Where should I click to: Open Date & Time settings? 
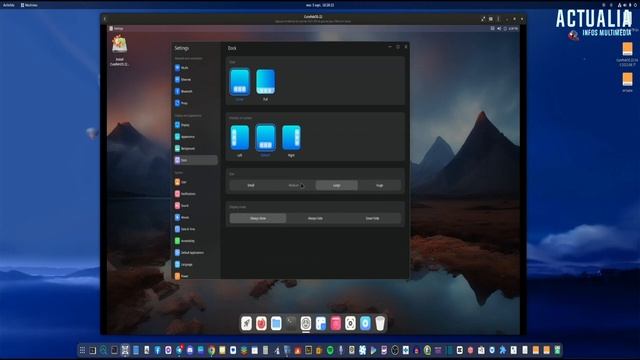coord(195,229)
